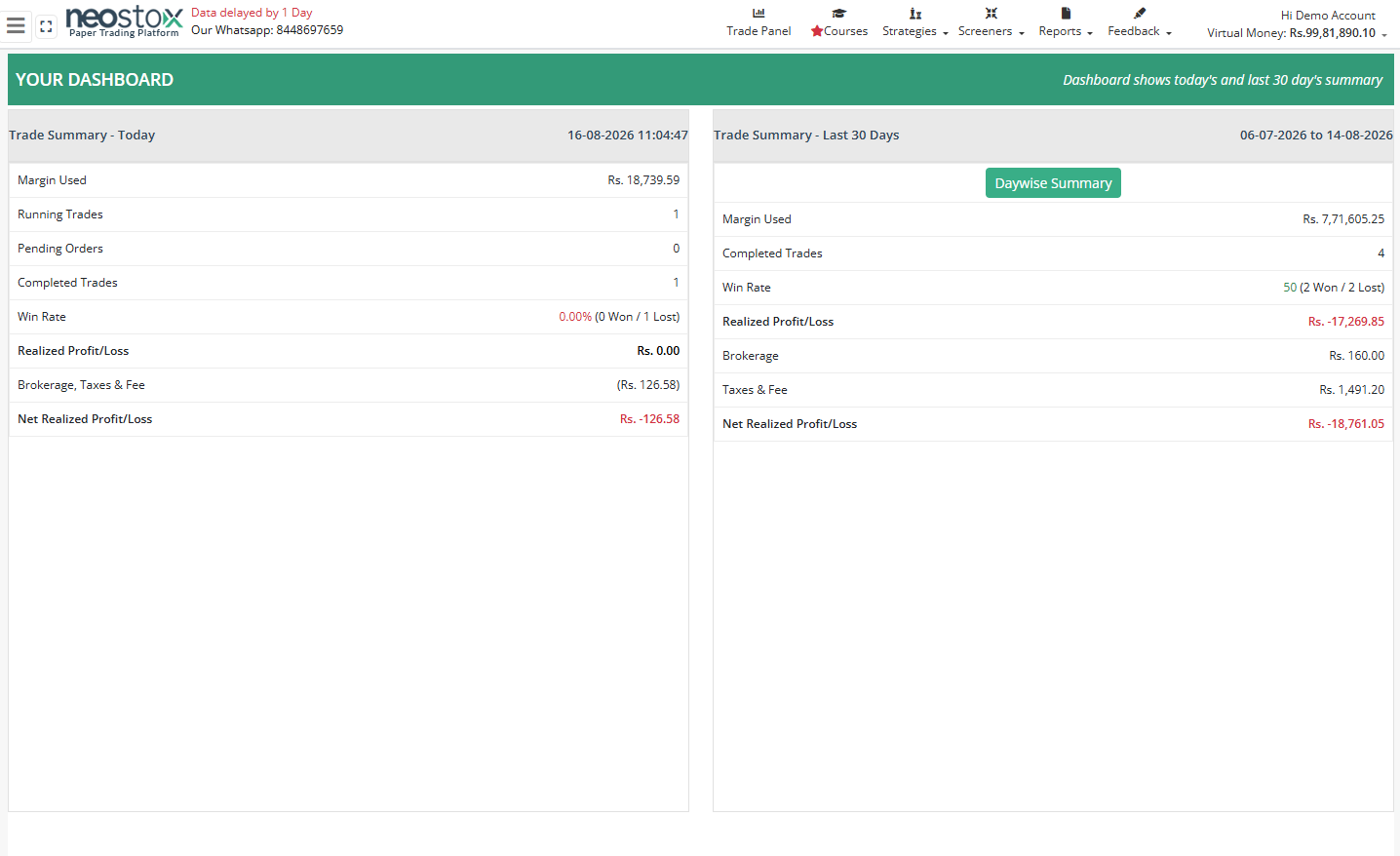Screen dimensions: 1400x856
Task: Click Pending Orders value 0
Action: click(x=676, y=249)
